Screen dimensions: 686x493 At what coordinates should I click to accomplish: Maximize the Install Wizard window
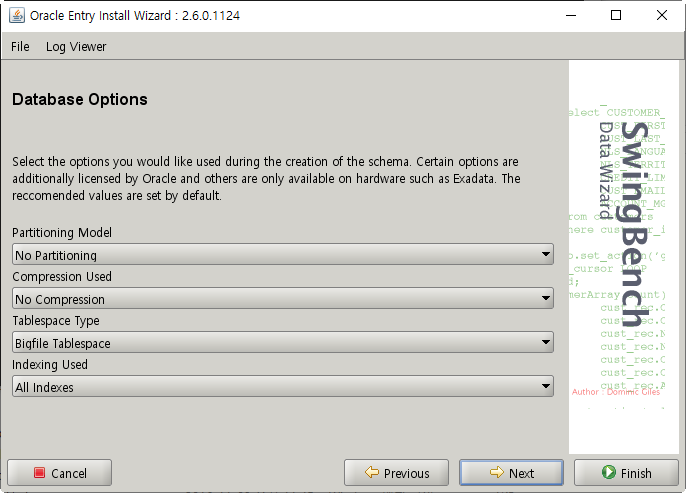tap(616, 15)
